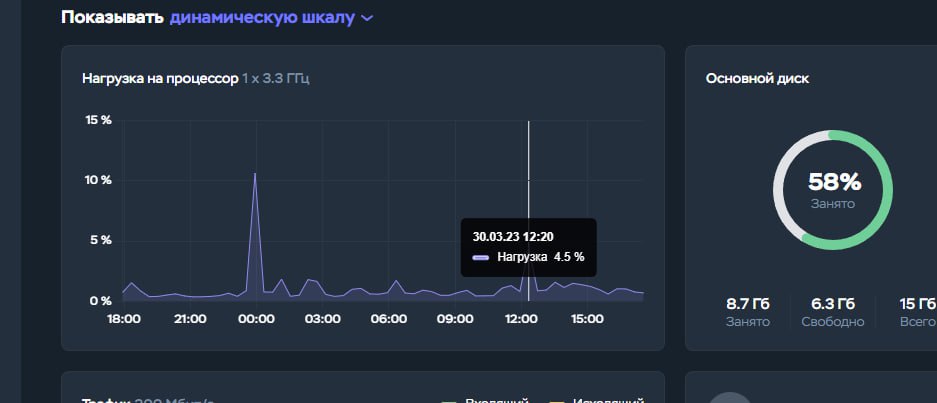Click the "15 Гб Всего" disk stat
The width and height of the screenshot is (937, 403).
915,312
